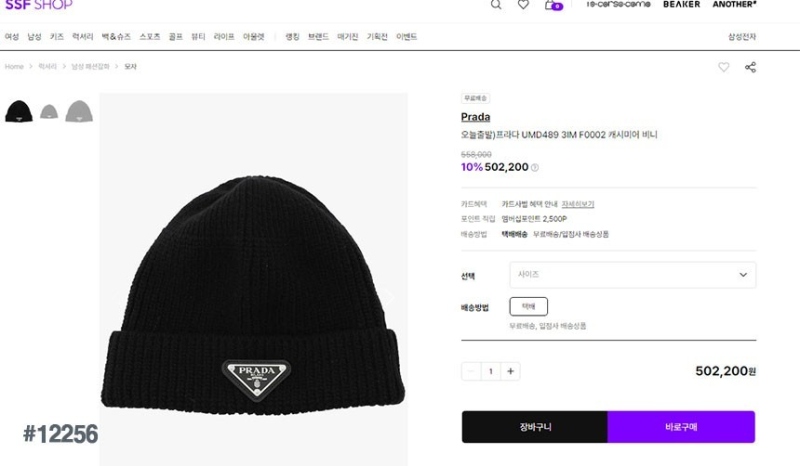
Task: Go to SSF SHOP home logo
Action: [x=38, y=5]
